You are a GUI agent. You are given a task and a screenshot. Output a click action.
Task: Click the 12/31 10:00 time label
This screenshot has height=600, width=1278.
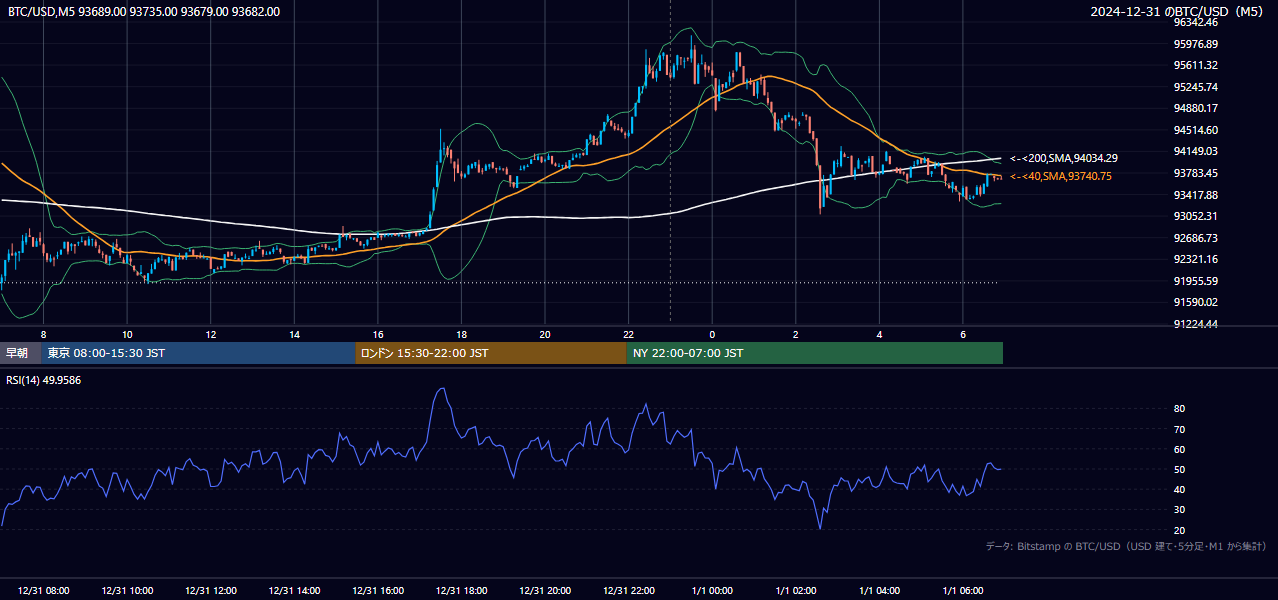tap(127, 591)
